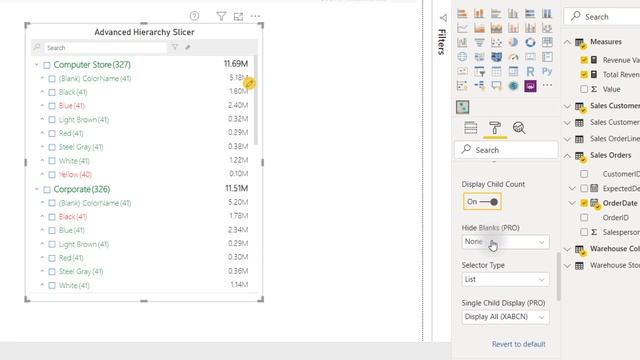Tick Light Brown checkbox under Computer Store
This screenshot has height=360, width=640.
click(x=52, y=120)
